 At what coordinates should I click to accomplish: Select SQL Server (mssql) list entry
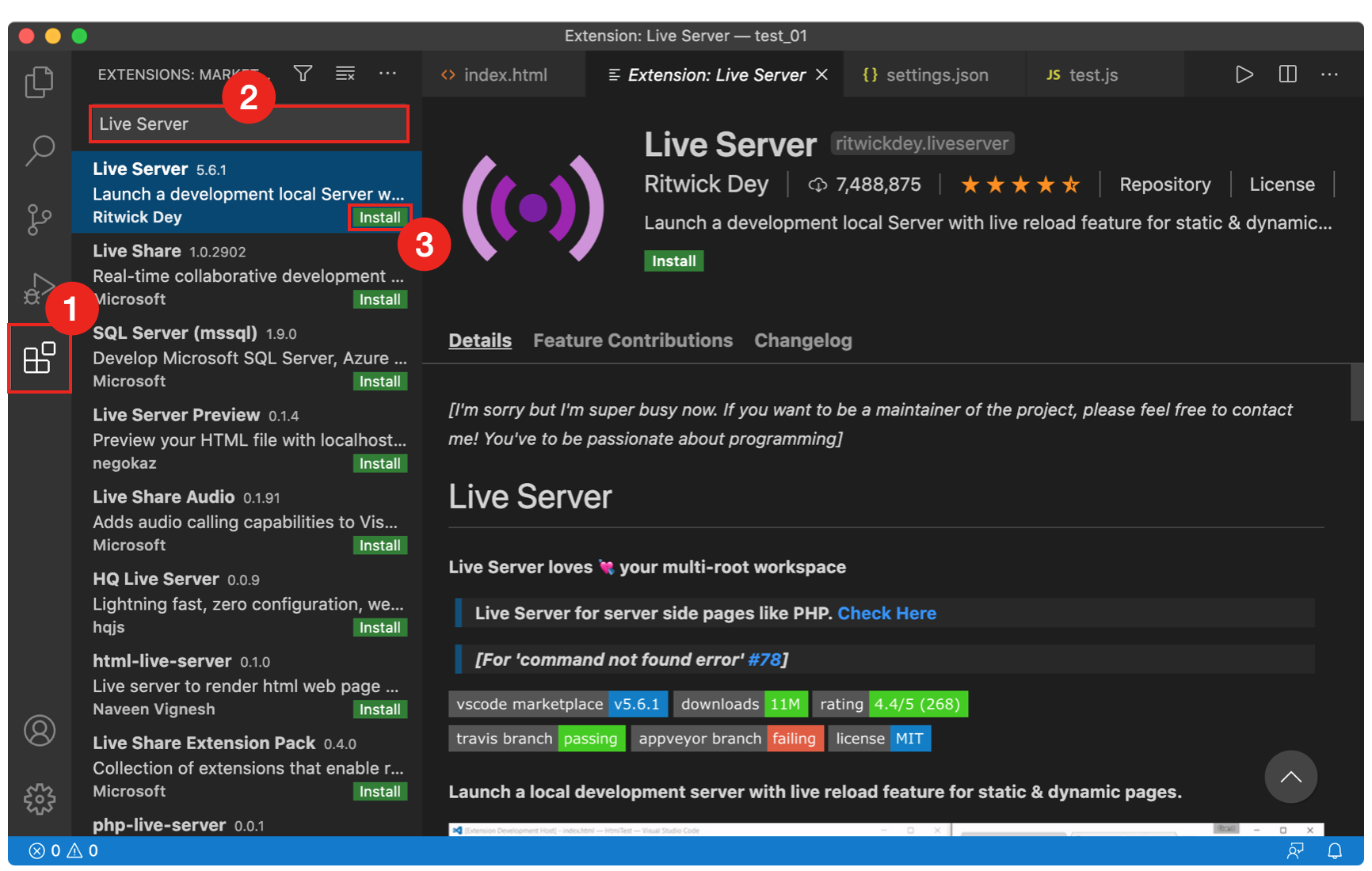(246, 356)
